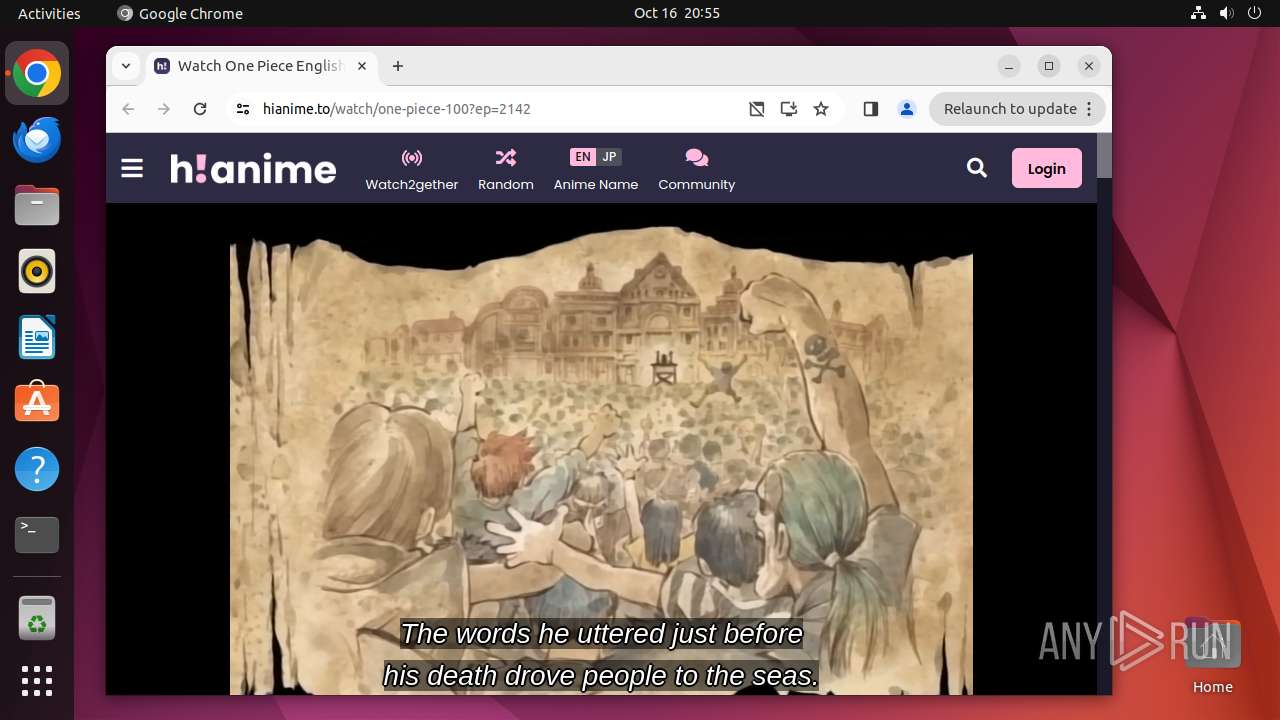Select the Watch One Piece English tab
Viewport: 1280px width, 720px height.
coord(260,66)
